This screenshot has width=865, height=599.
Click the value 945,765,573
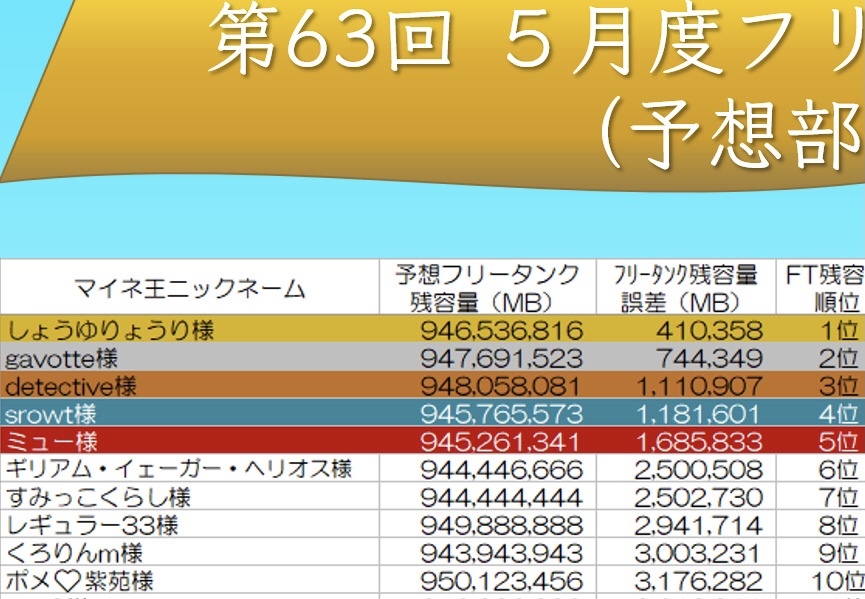point(501,414)
